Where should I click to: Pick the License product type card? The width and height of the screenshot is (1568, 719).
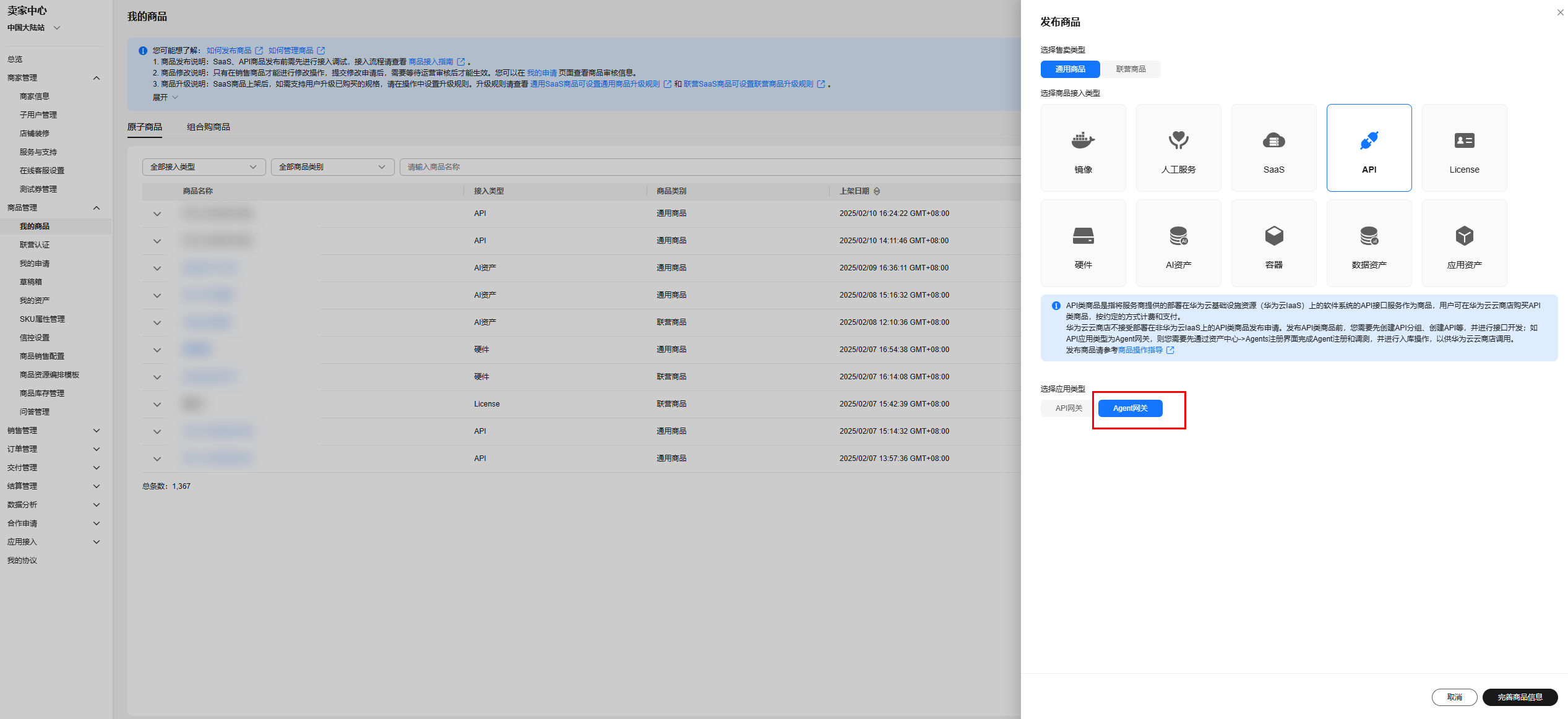[1464, 148]
